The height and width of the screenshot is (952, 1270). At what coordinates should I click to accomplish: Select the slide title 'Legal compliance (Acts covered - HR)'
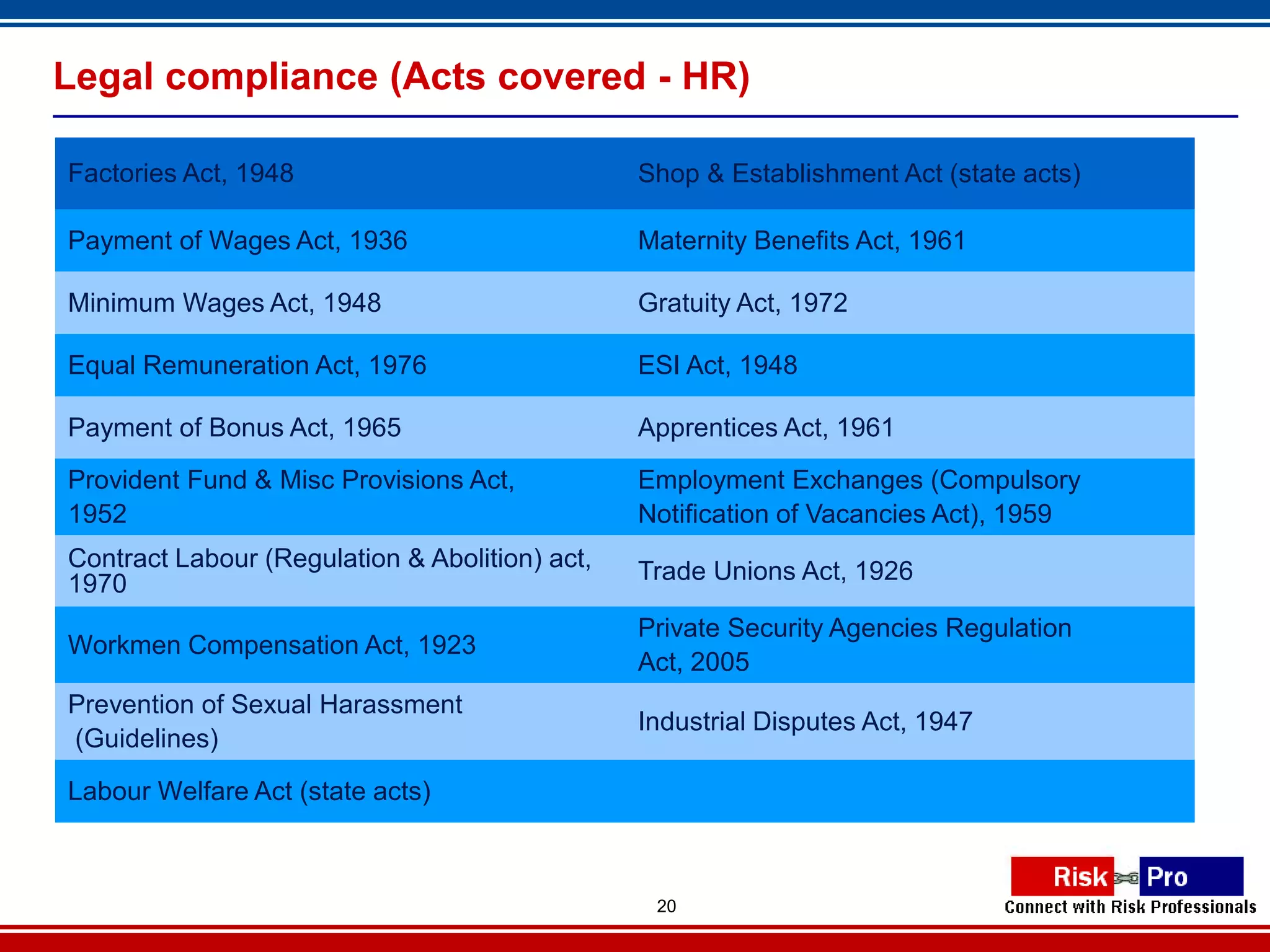402,77
